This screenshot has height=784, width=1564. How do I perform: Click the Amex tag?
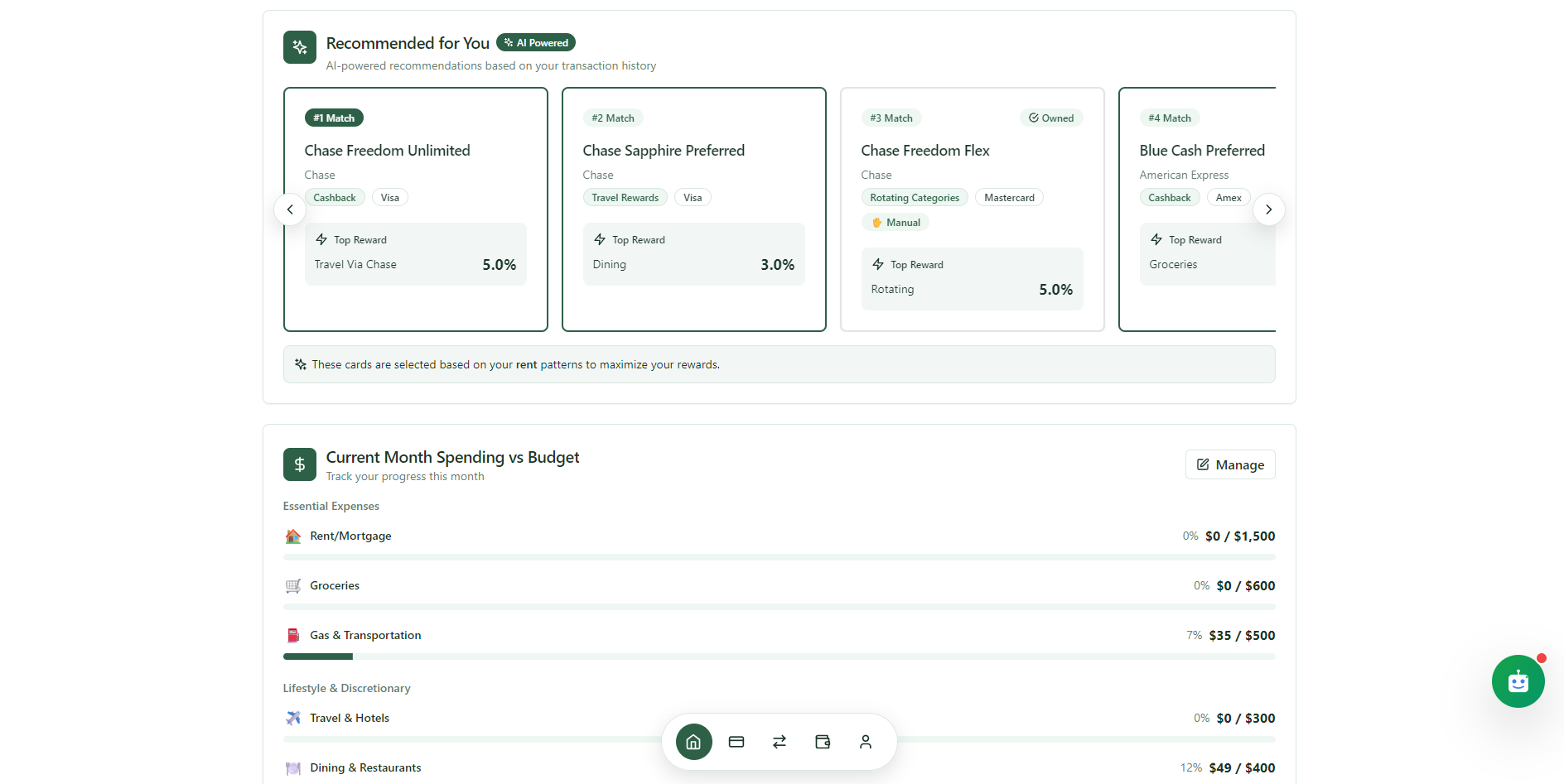click(1229, 197)
